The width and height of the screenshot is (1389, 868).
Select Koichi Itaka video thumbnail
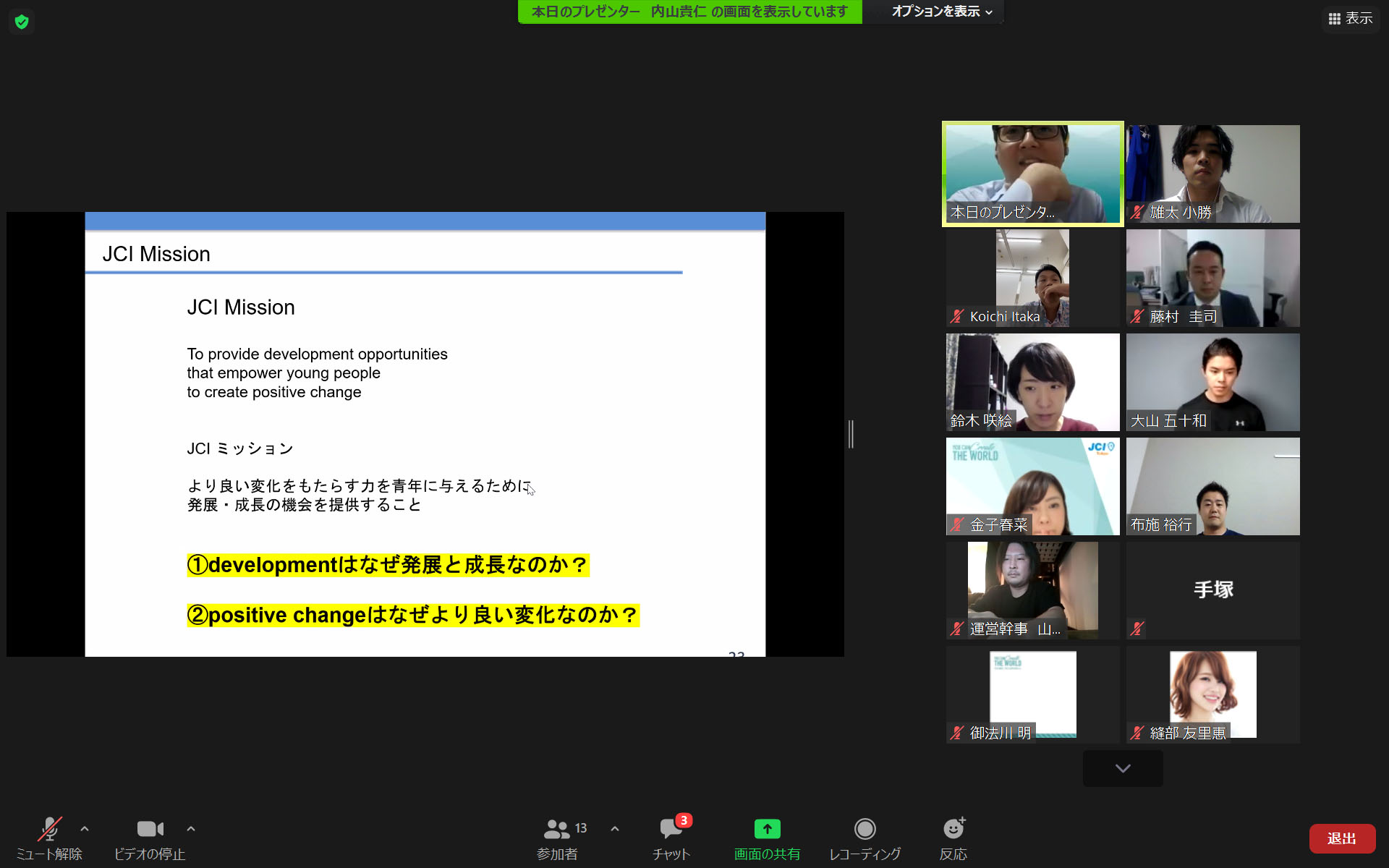(x=1032, y=278)
